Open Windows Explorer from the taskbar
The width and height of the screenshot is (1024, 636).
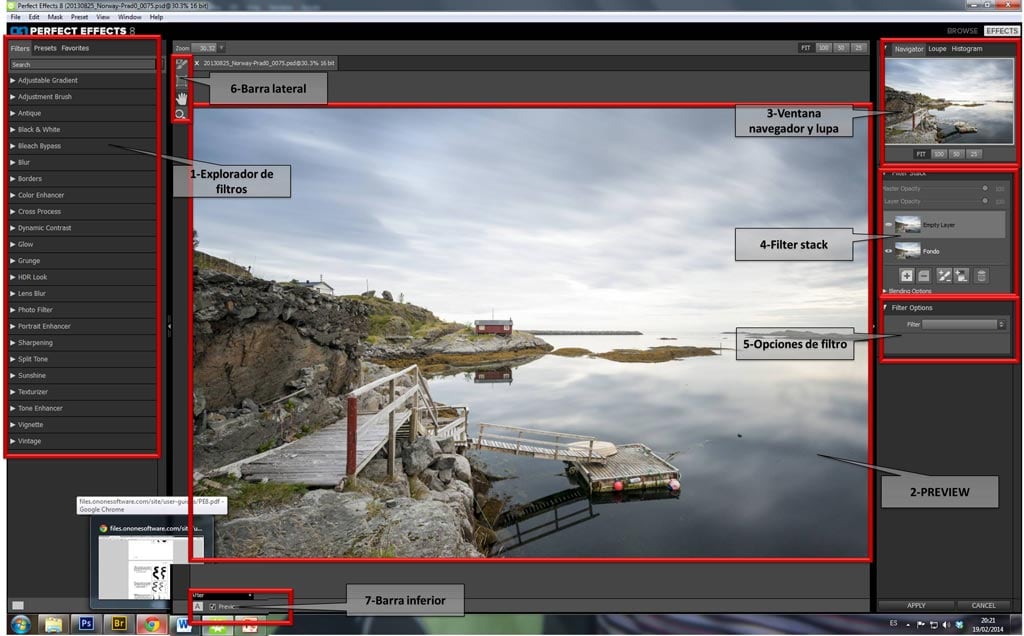coord(54,625)
